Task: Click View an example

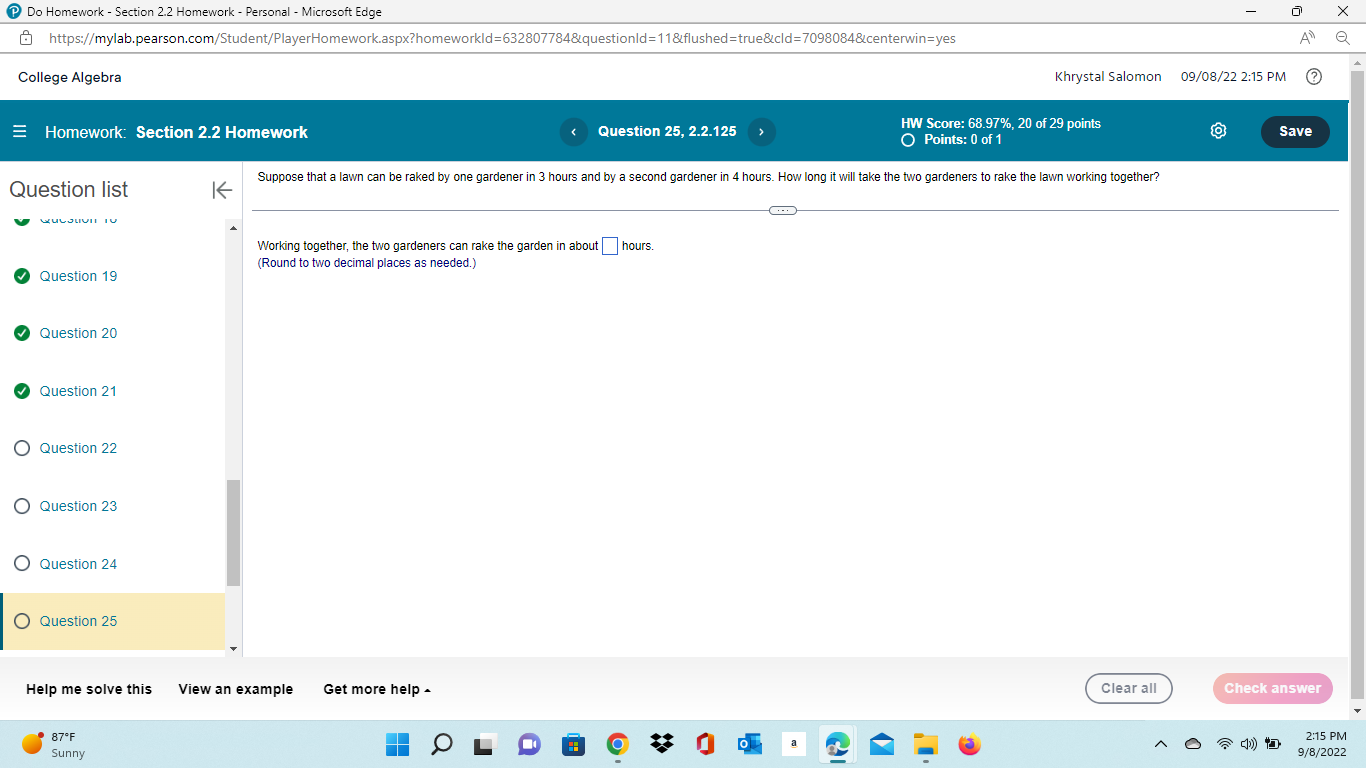Action: click(x=236, y=689)
